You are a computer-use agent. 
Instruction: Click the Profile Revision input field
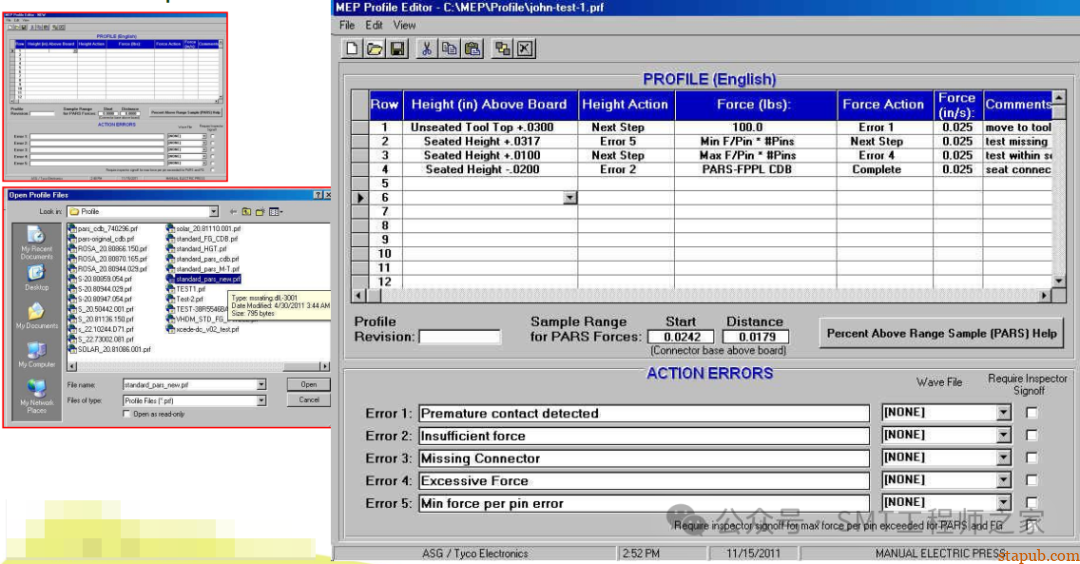[x=459, y=337]
